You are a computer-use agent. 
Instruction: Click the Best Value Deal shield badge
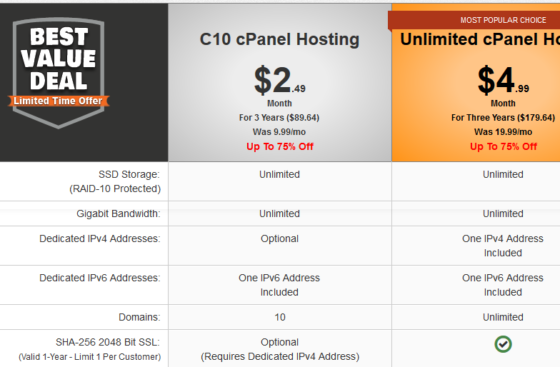click(x=59, y=73)
